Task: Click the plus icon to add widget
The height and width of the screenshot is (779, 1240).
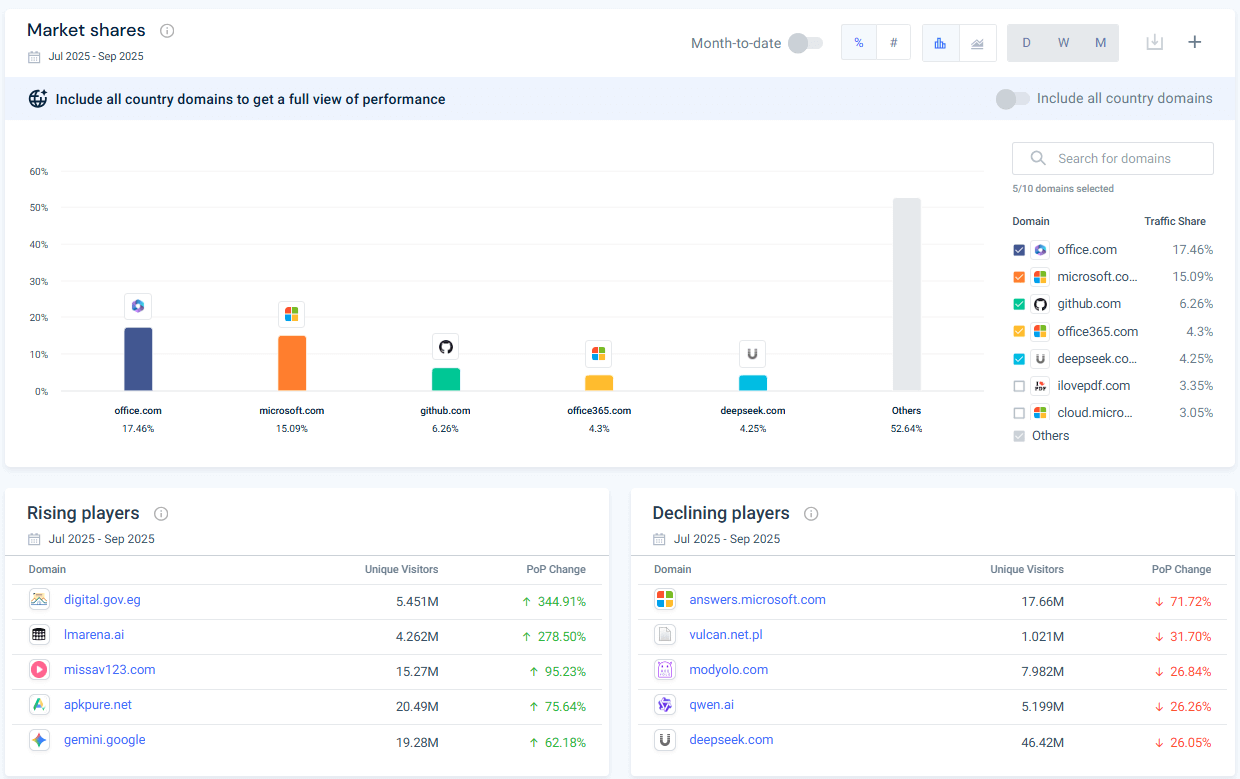Action: tap(1194, 42)
